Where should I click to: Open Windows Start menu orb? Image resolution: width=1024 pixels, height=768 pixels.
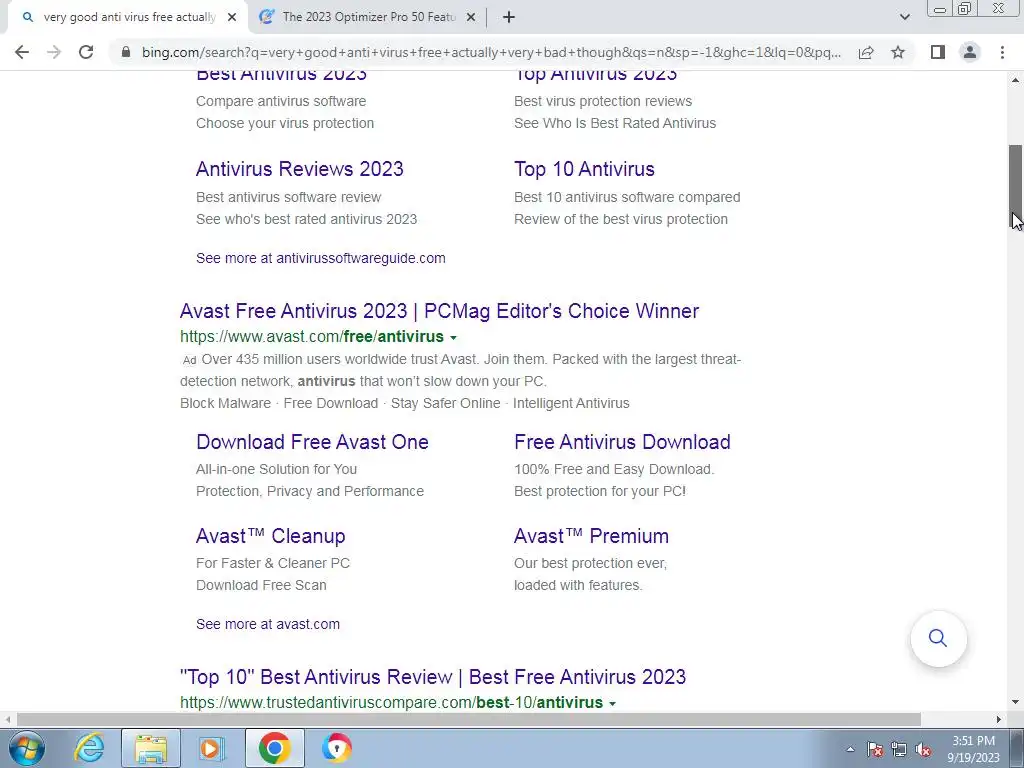(26, 748)
